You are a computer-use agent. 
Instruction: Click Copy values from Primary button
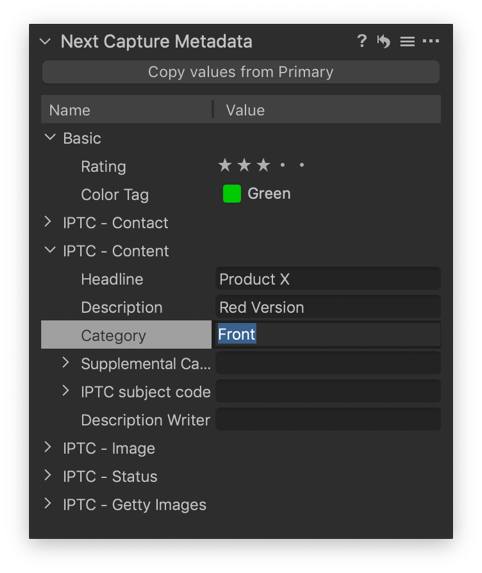tap(241, 72)
